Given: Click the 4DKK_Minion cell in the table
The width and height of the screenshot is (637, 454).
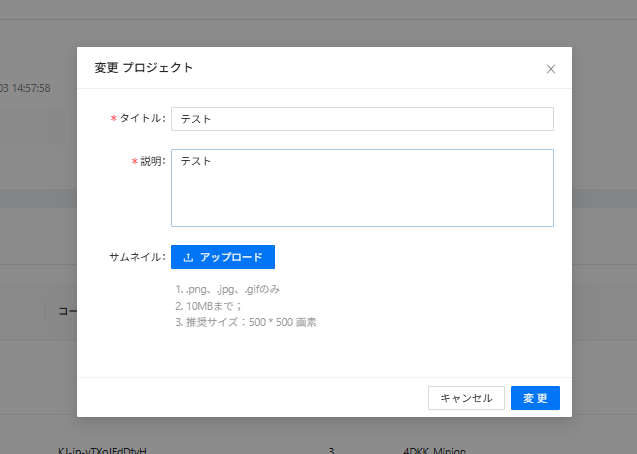Looking at the screenshot, I should 434,450.
